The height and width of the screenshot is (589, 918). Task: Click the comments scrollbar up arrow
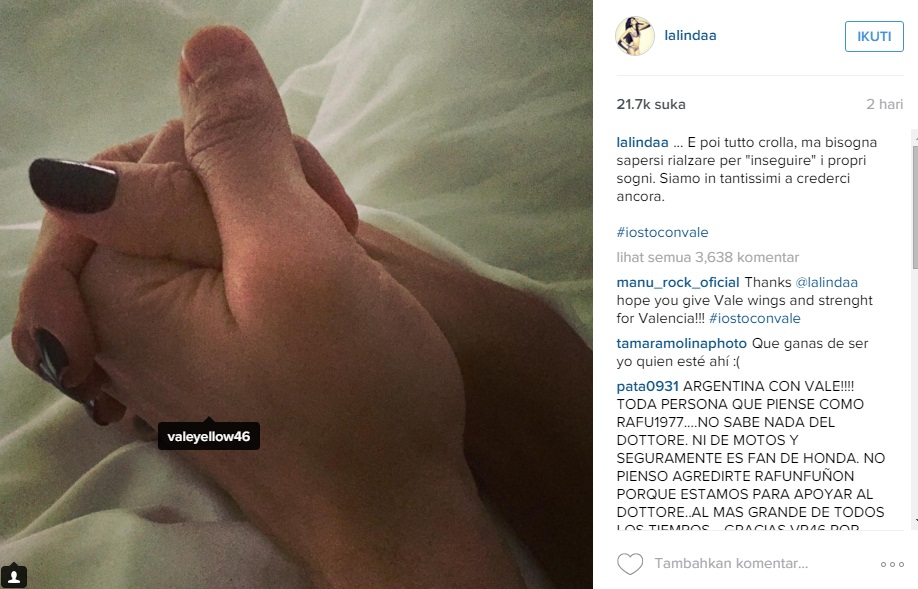click(914, 141)
